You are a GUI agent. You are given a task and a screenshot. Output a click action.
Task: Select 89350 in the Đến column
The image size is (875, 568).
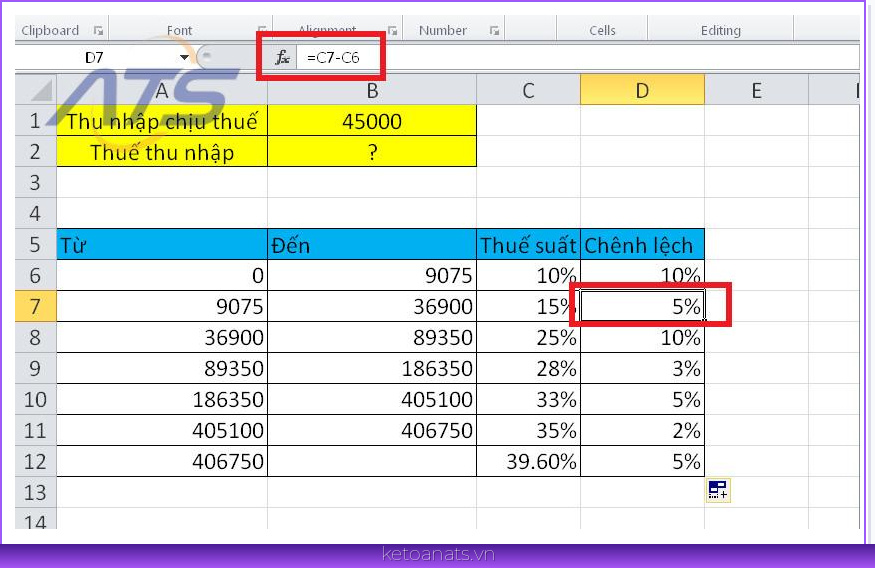[372, 337]
